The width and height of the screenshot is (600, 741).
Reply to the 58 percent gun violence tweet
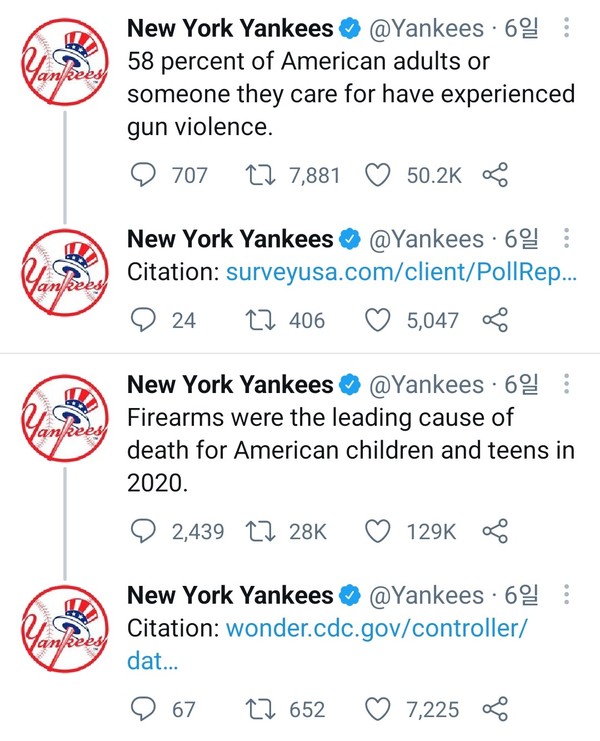click(145, 176)
